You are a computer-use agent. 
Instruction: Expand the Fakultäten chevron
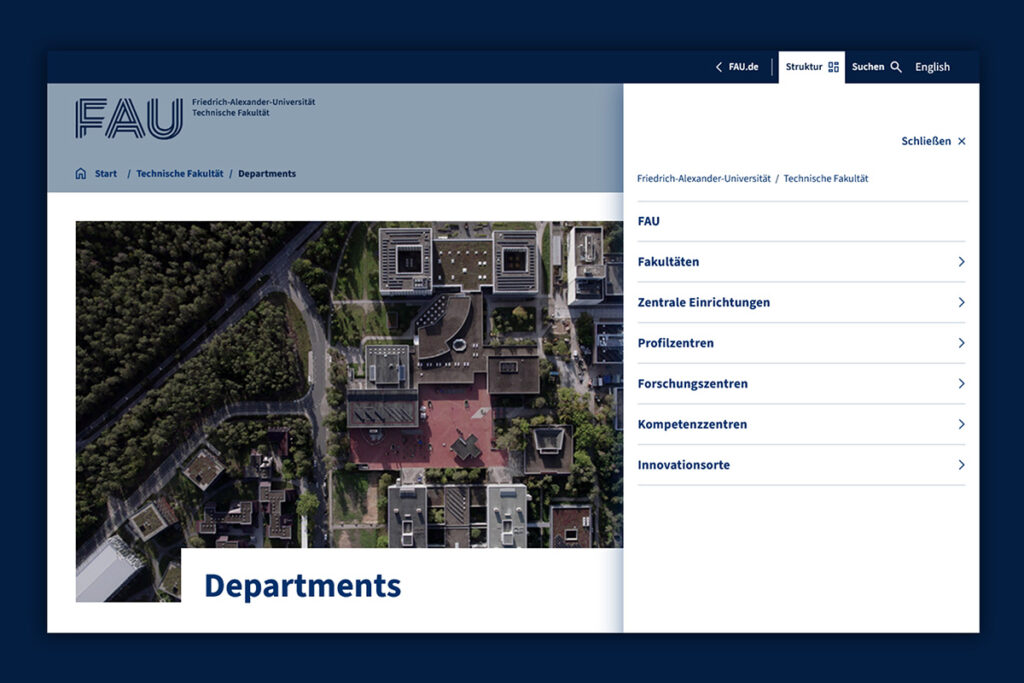(x=961, y=262)
